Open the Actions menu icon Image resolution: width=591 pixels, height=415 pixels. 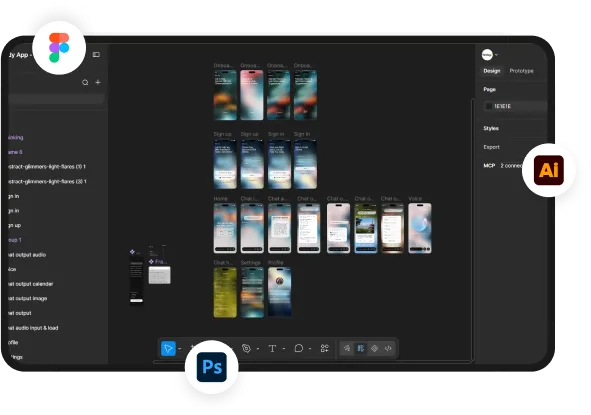[325, 348]
